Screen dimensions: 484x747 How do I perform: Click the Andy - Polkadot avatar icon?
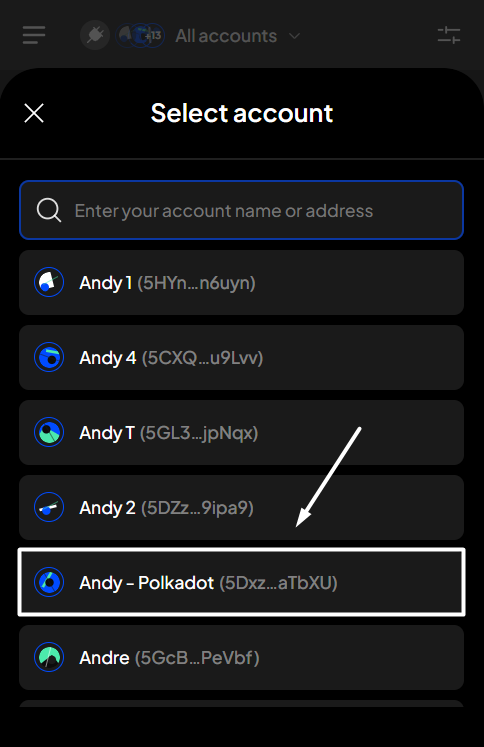pos(49,582)
